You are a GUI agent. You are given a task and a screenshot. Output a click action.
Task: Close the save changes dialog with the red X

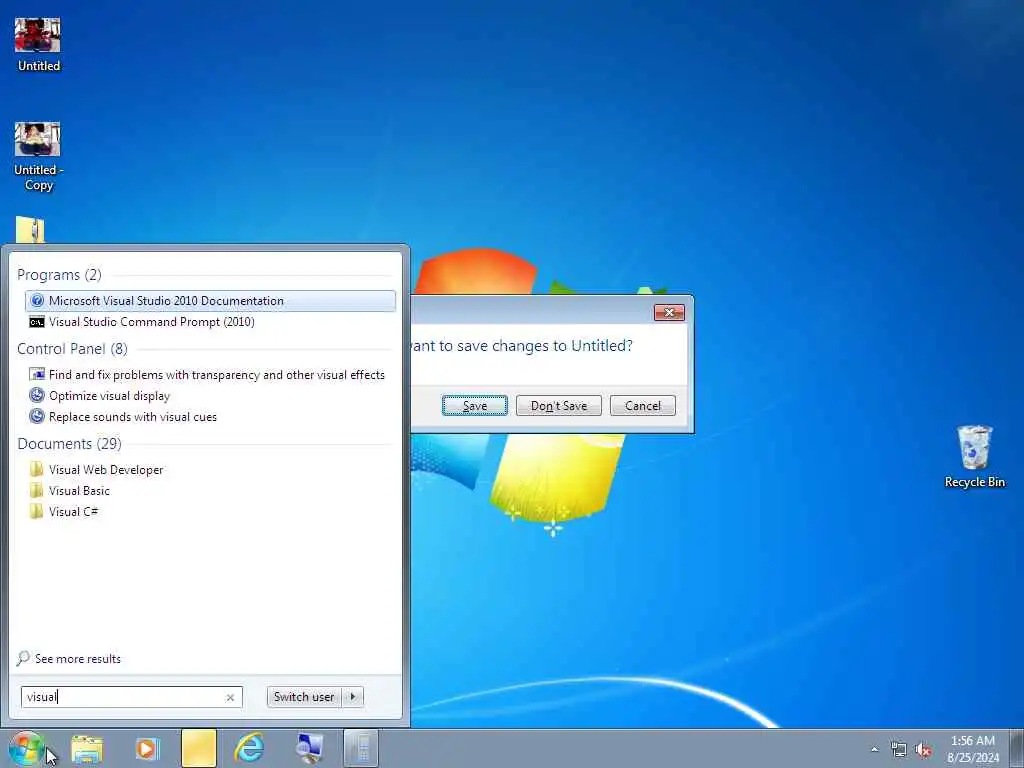pyautogui.click(x=669, y=313)
